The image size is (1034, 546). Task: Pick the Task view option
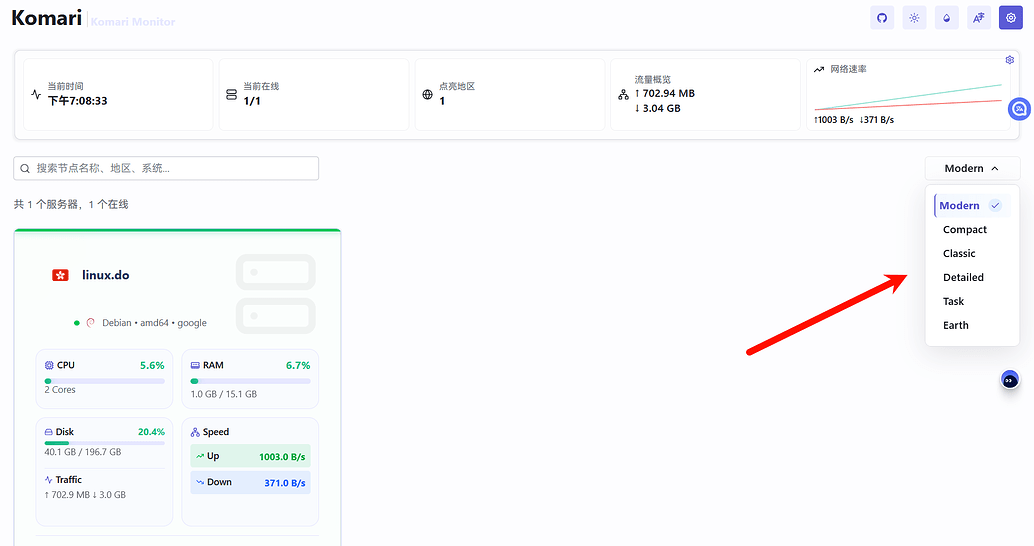(954, 302)
